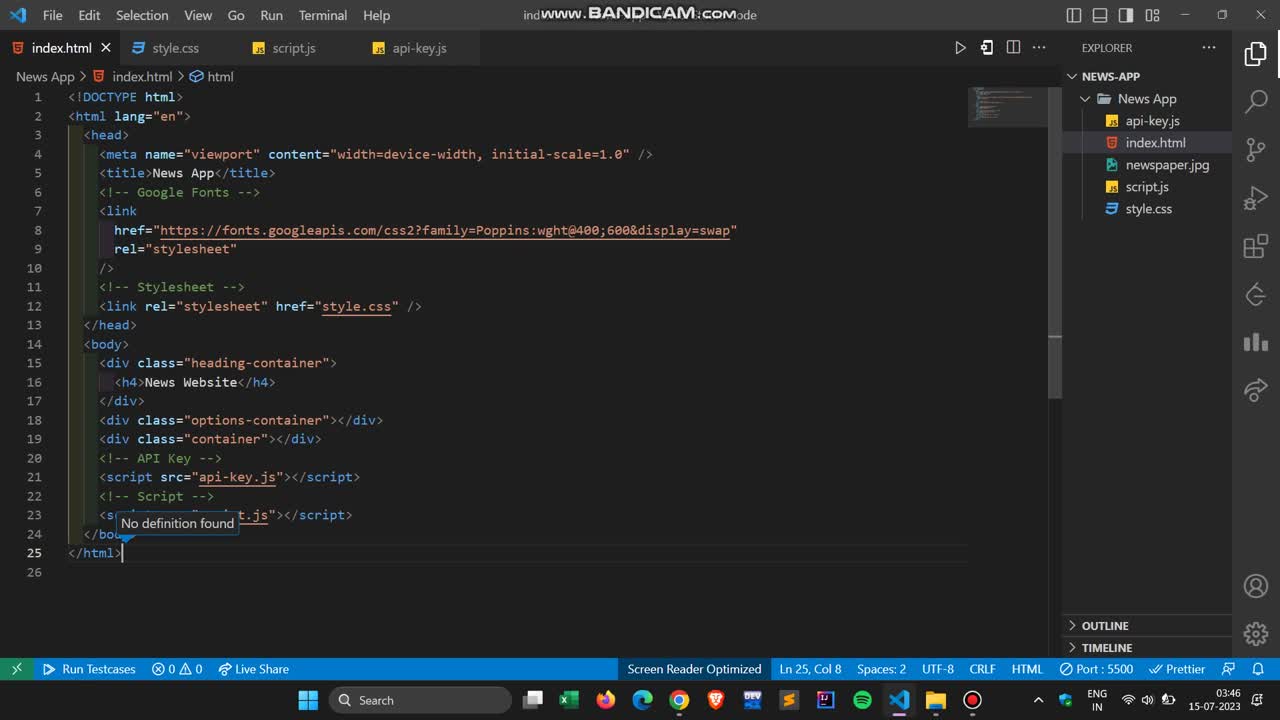This screenshot has height=720, width=1280.
Task: Click the remote window status bar icon
Action: point(16,669)
